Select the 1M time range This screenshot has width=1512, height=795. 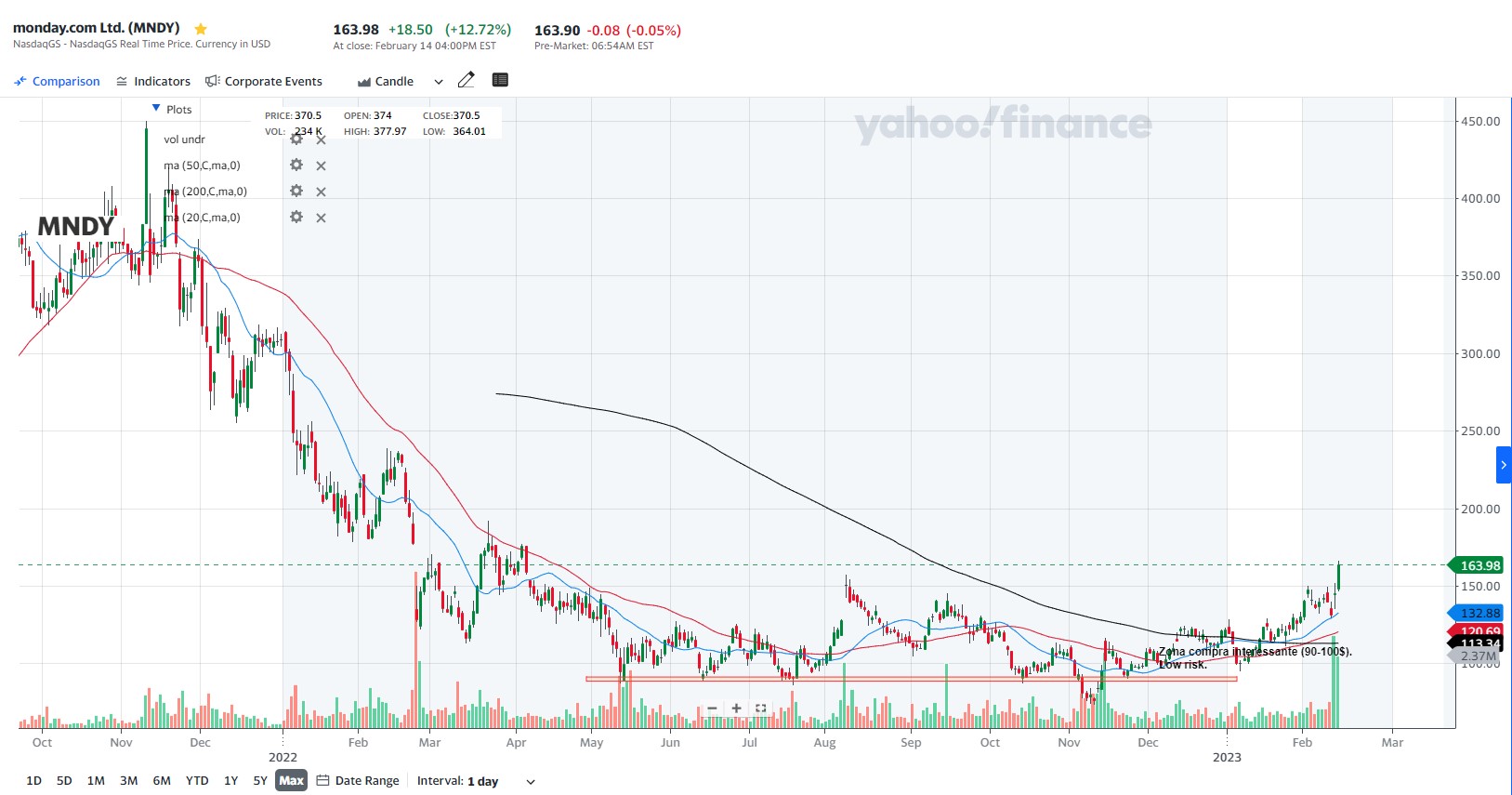96,781
